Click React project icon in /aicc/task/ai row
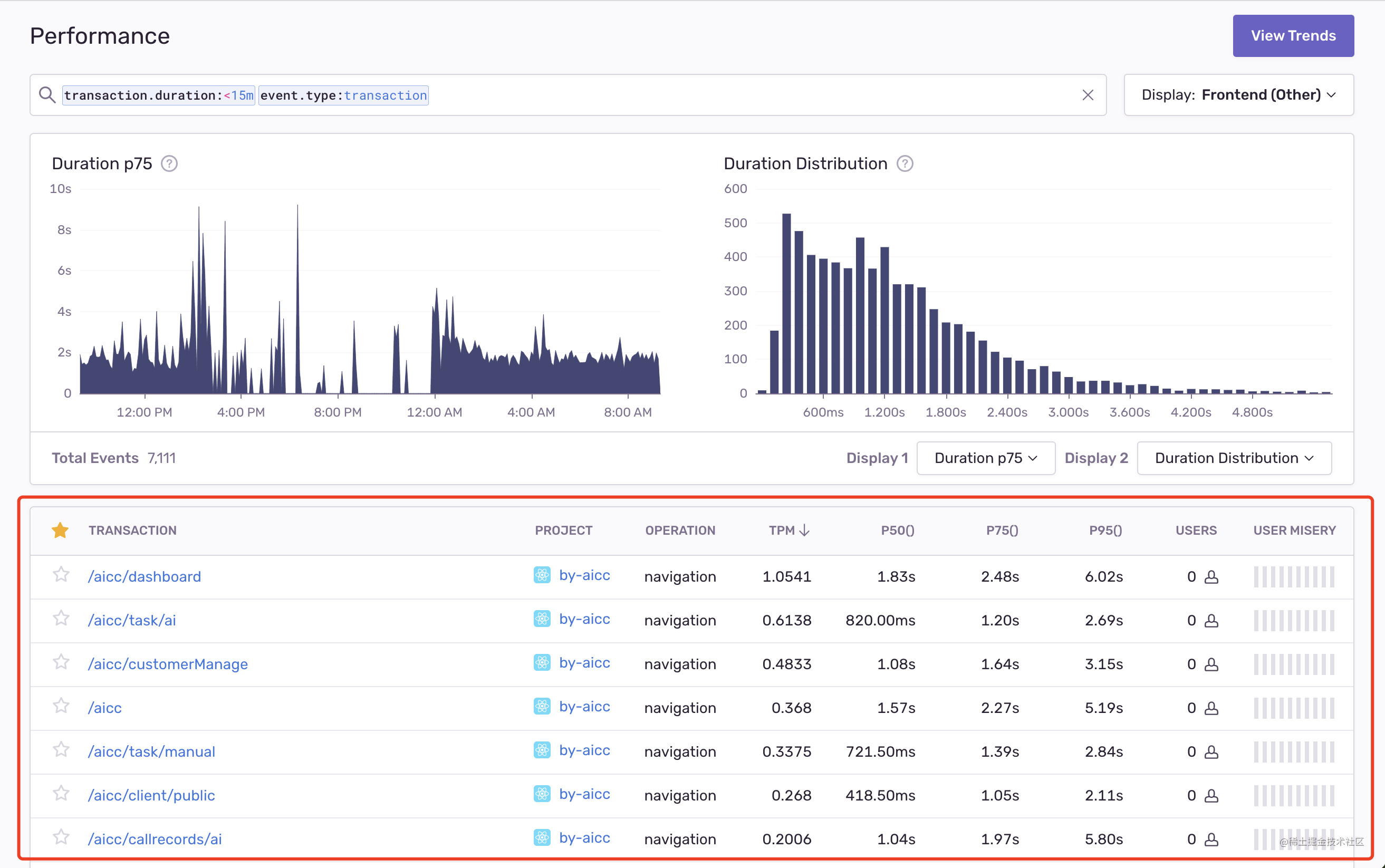 click(x=542, y=619)
